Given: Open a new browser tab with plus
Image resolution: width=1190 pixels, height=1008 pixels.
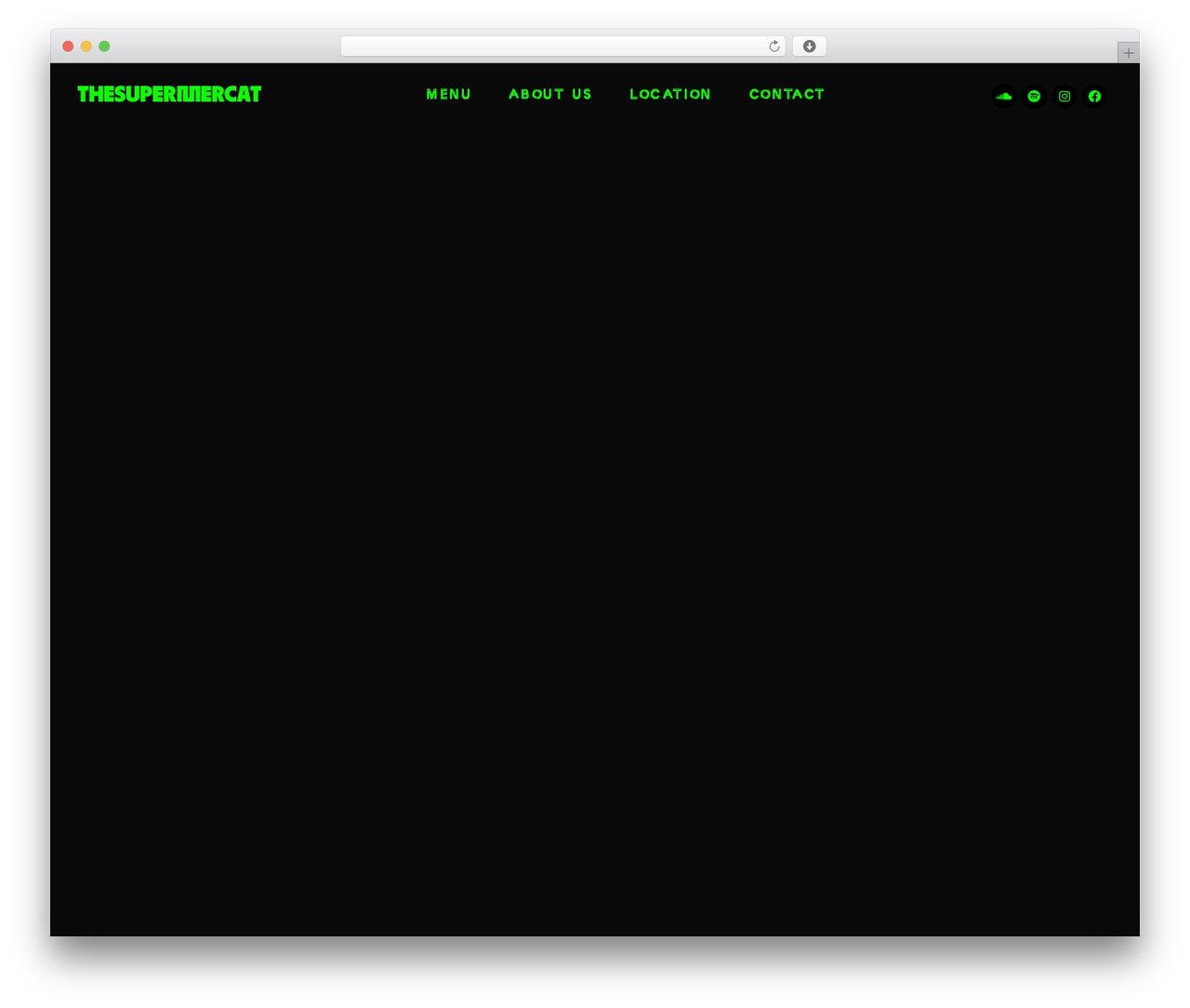Looking at the screenshot, I should coord(1128,53).
